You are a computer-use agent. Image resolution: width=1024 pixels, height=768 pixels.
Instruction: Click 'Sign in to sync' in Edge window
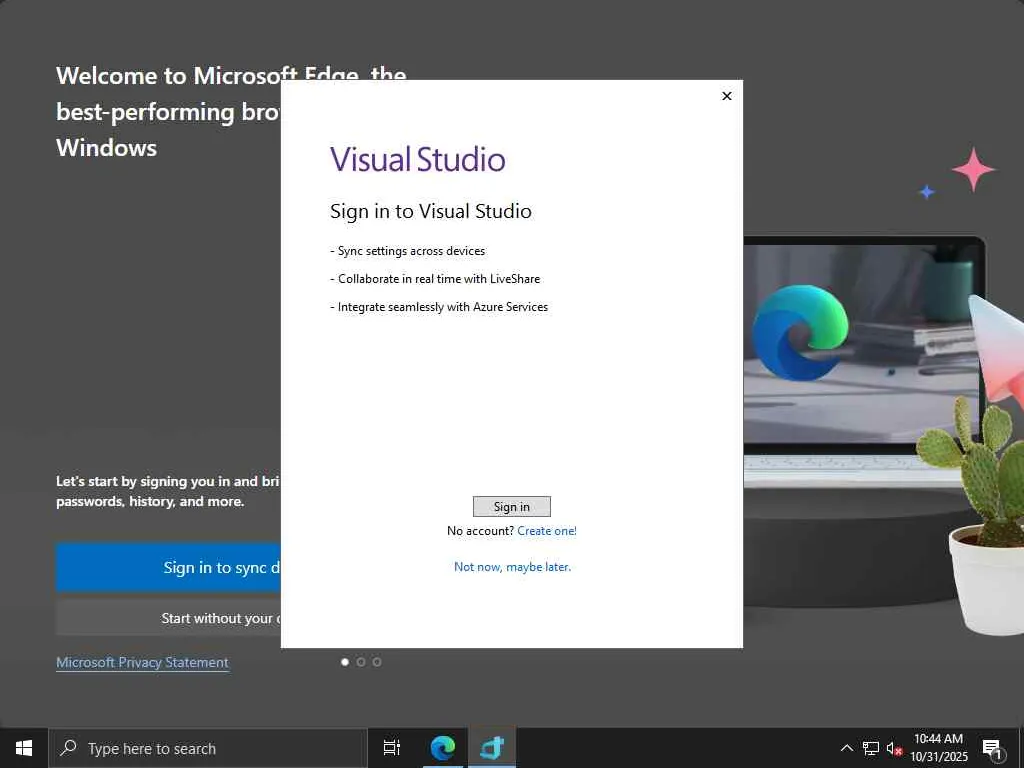click(x=168, y=567)
